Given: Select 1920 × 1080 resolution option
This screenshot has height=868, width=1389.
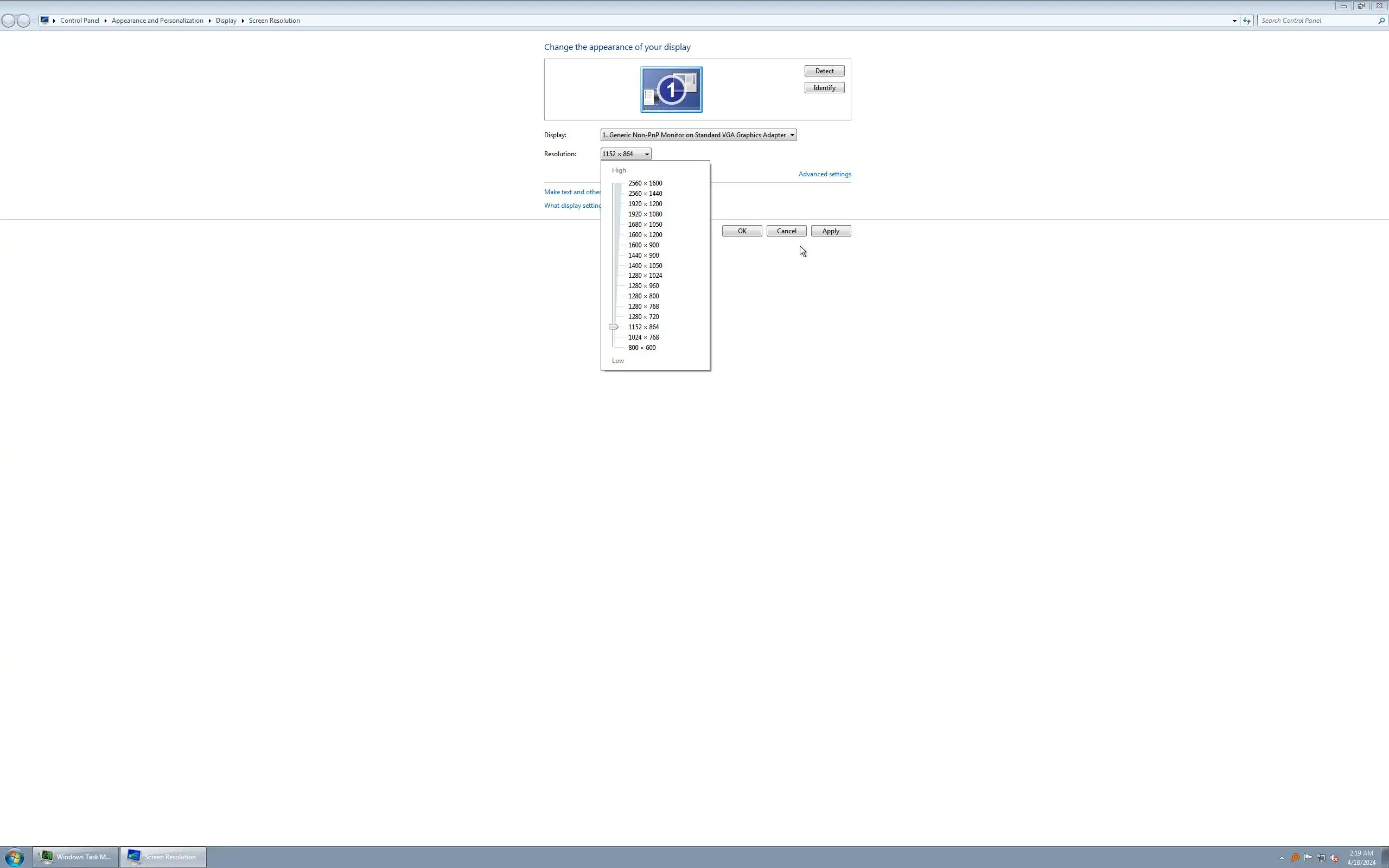Looking at the screenshot, I should (x=645, y=214).
